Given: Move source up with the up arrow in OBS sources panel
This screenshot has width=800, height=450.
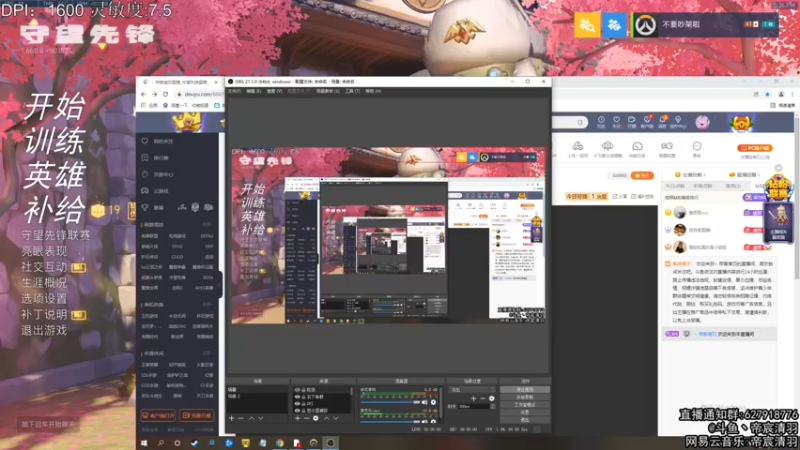Looking at the screenshot, I should (x=327, y=418).
